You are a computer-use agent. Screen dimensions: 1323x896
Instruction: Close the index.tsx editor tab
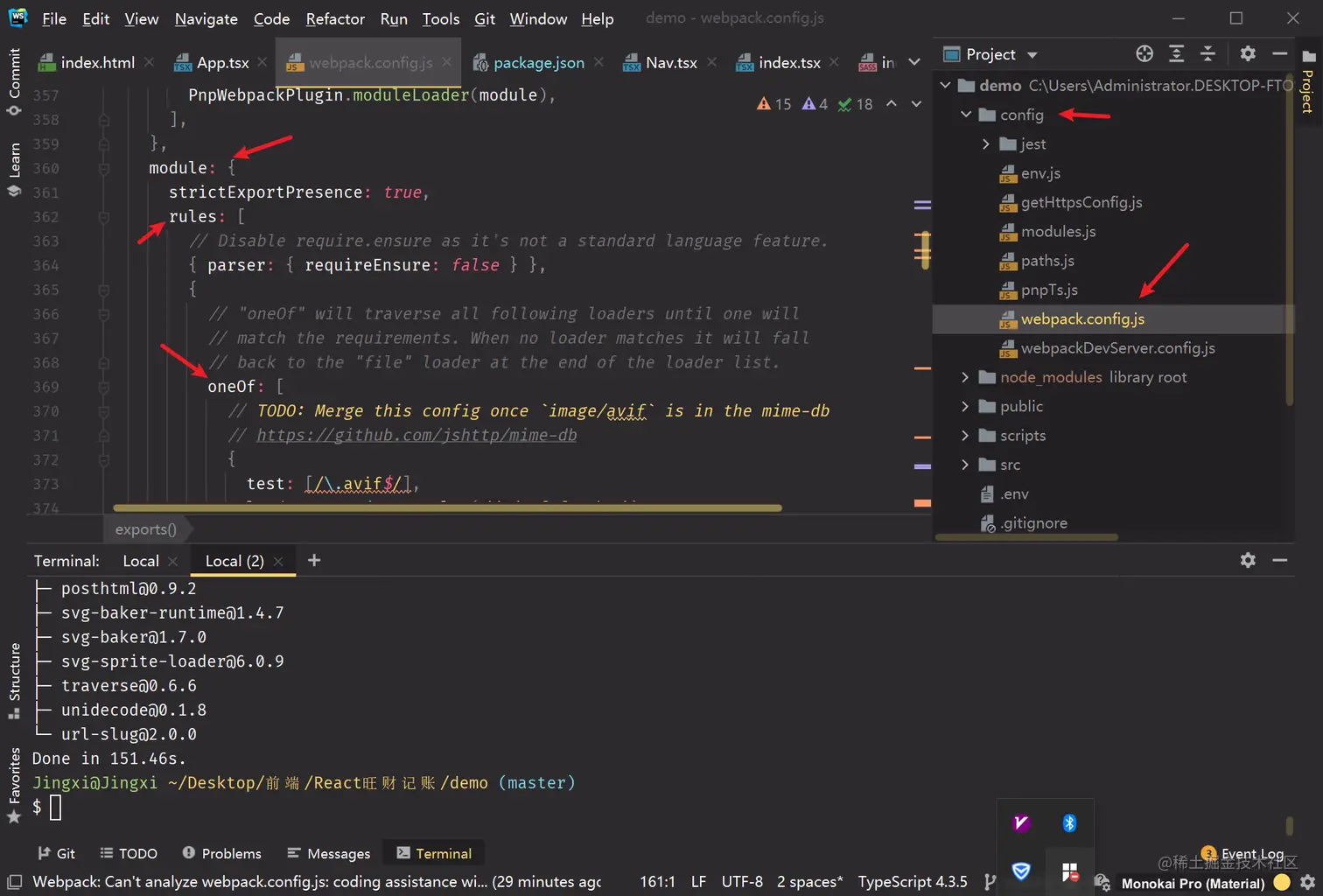pyautogui.click(x=834, y=62)
